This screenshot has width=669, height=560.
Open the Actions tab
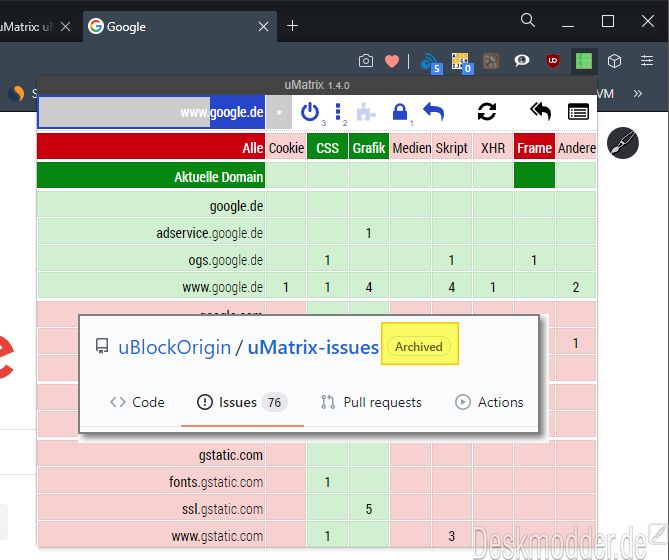point(489,402)
